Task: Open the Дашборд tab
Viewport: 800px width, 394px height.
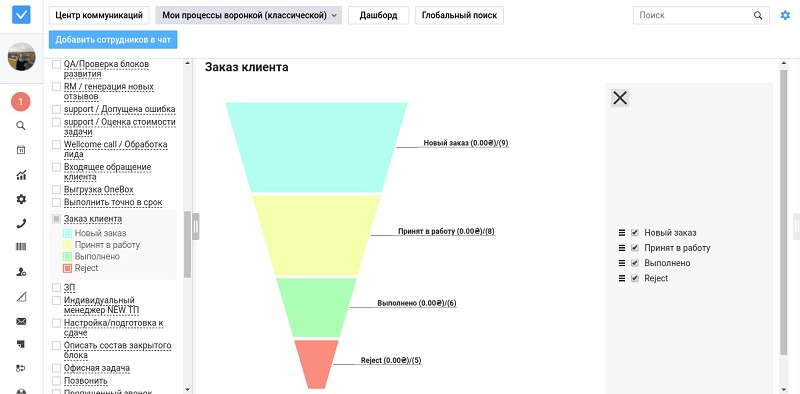Action: tap(379, 15)
